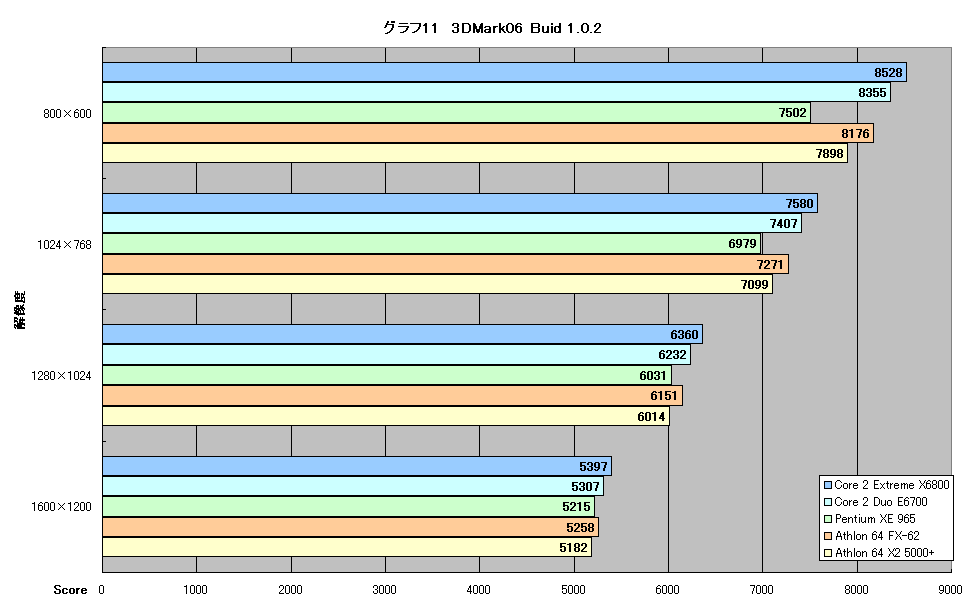Click the Core 2 Extreme X6800 legend swatch

(x=828, y=485)
